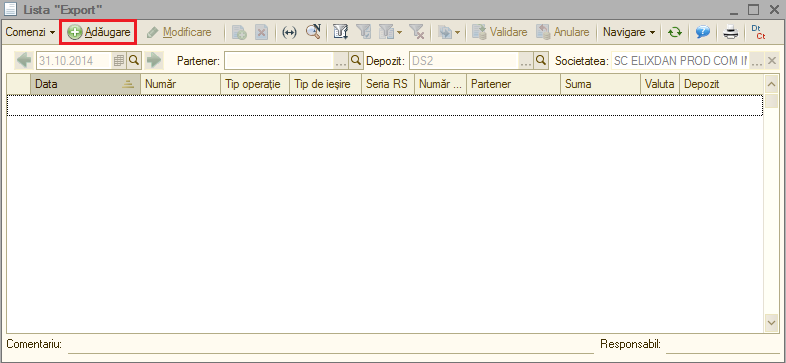The height and width of the screenshot is (363, 786).
Task: Click the magnifier icon of Partener field
Action: click(355, 61)
